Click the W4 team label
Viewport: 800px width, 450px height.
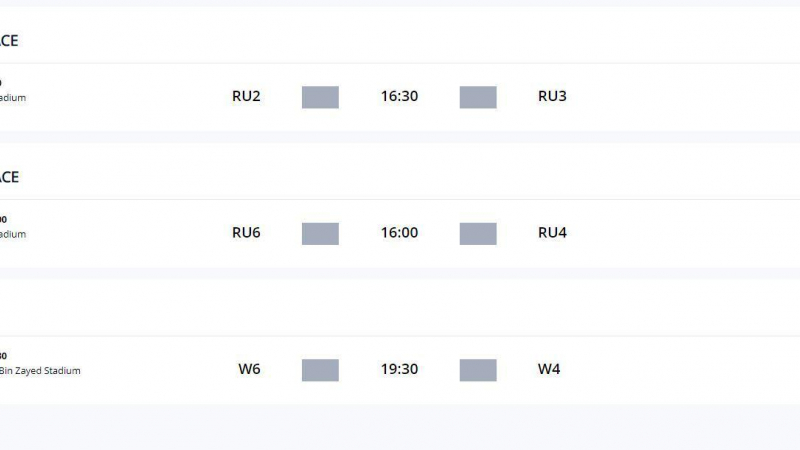tap(549, 370)
